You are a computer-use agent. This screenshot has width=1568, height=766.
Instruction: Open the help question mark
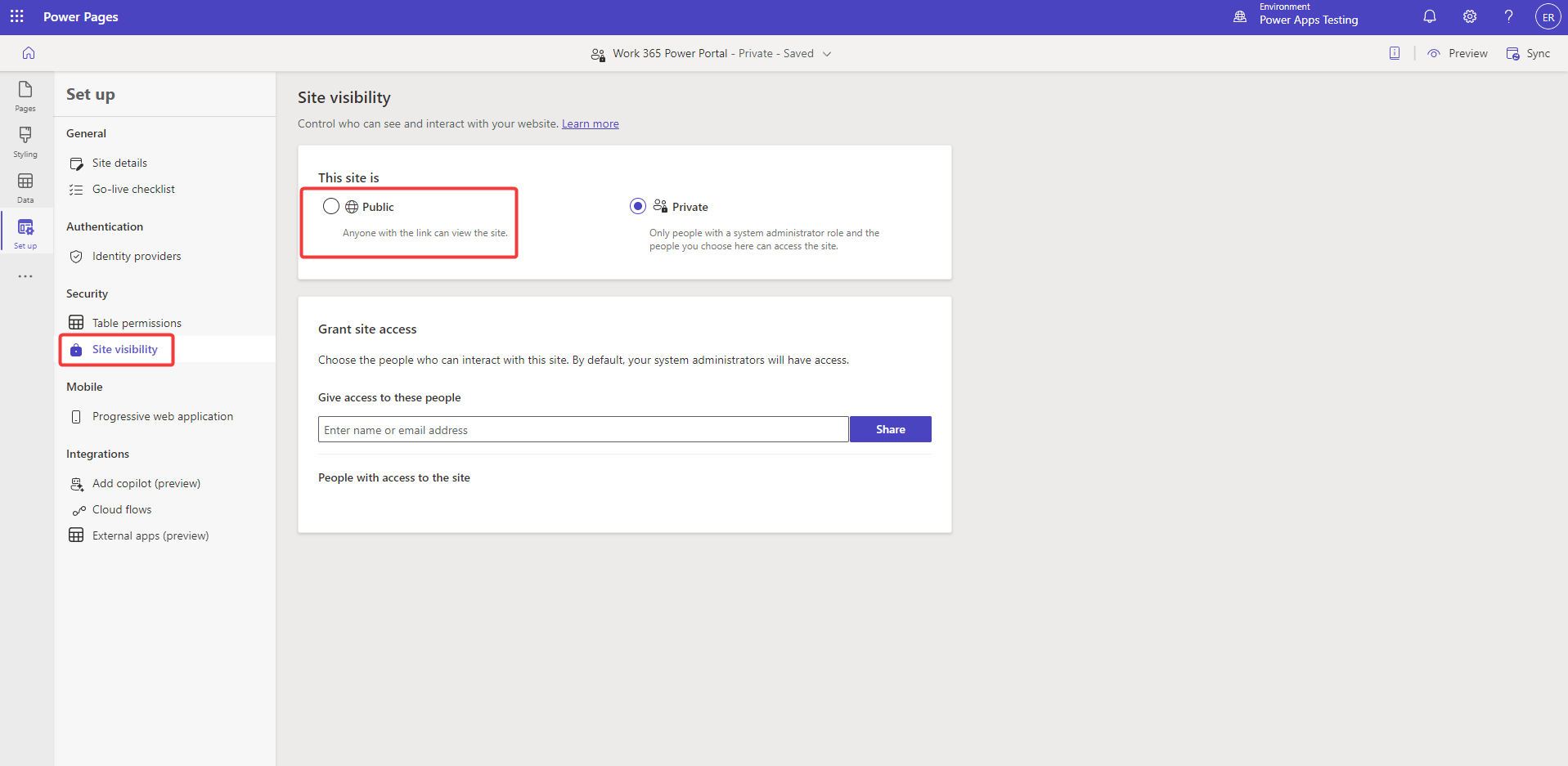click(x=1509, y=16)
